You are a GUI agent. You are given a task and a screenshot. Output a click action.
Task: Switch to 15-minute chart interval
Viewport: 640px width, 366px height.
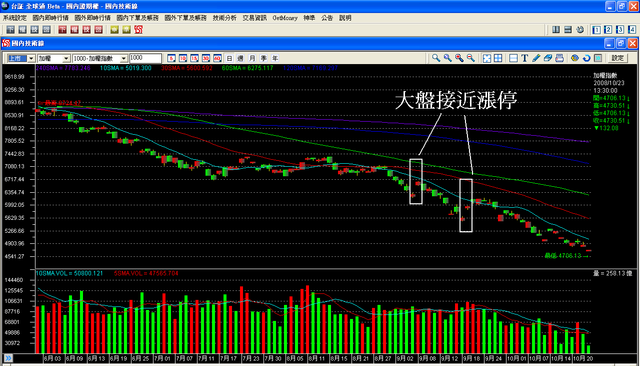coord(194,58)
